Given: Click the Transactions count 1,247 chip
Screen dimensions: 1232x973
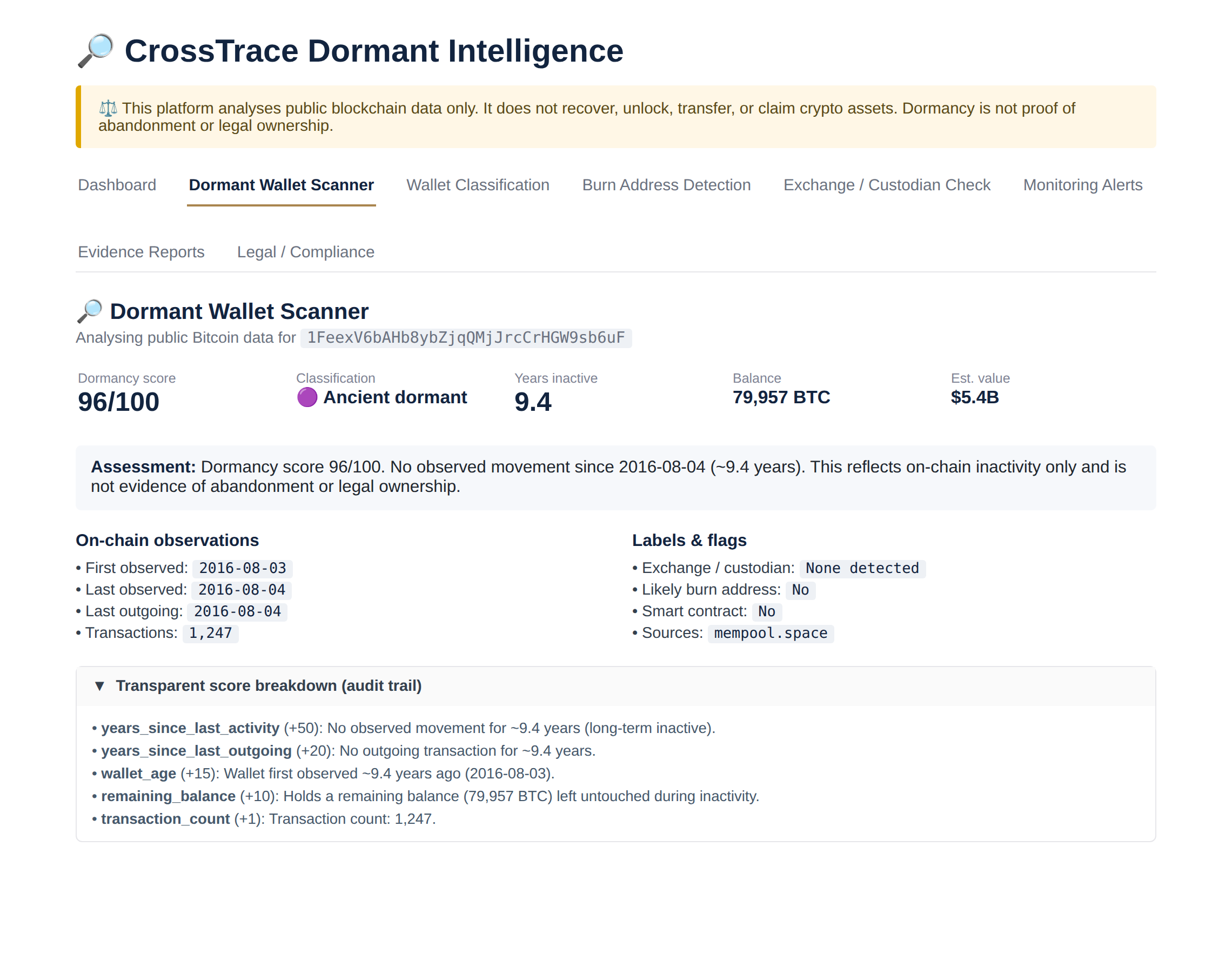Looking at the screenshot, I should pos(211,634).
